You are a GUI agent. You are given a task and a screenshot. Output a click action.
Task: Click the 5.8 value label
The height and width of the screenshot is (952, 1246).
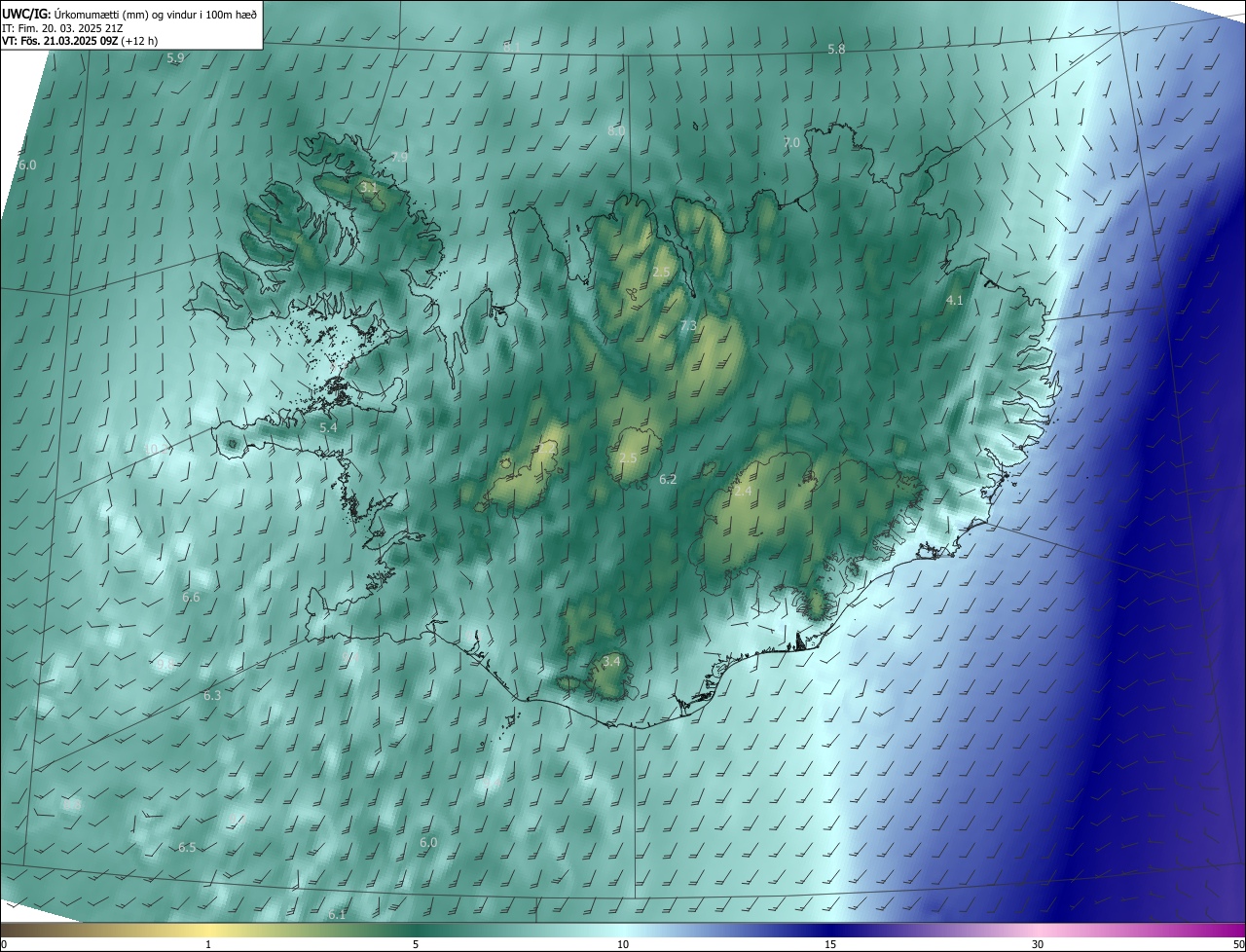pyautogui.click(x=836, y=49)
